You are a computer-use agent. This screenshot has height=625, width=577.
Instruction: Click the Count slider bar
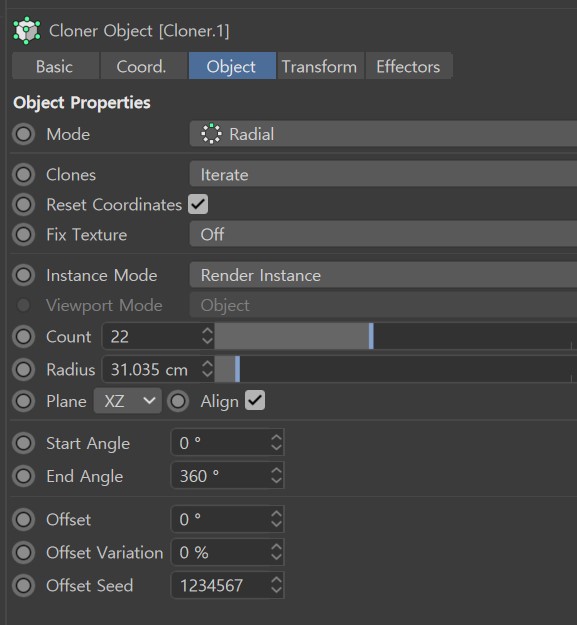pyautogui.click(x=395, y=336)
